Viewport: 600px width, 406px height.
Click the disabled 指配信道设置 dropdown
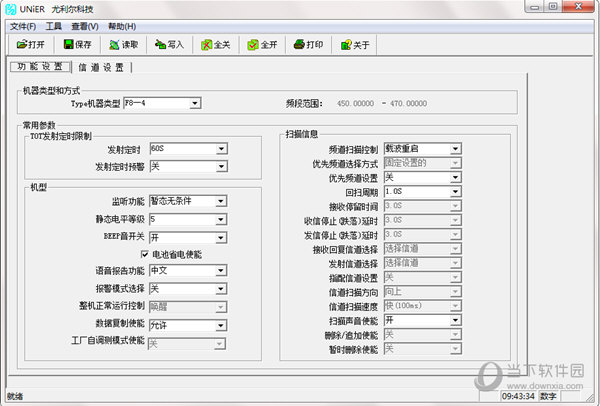click(422, 277)
